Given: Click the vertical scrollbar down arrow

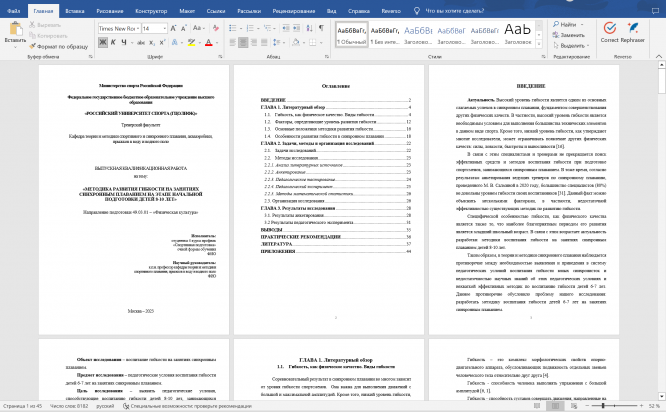Looking at the screenshot, I should tap(661, 396).
